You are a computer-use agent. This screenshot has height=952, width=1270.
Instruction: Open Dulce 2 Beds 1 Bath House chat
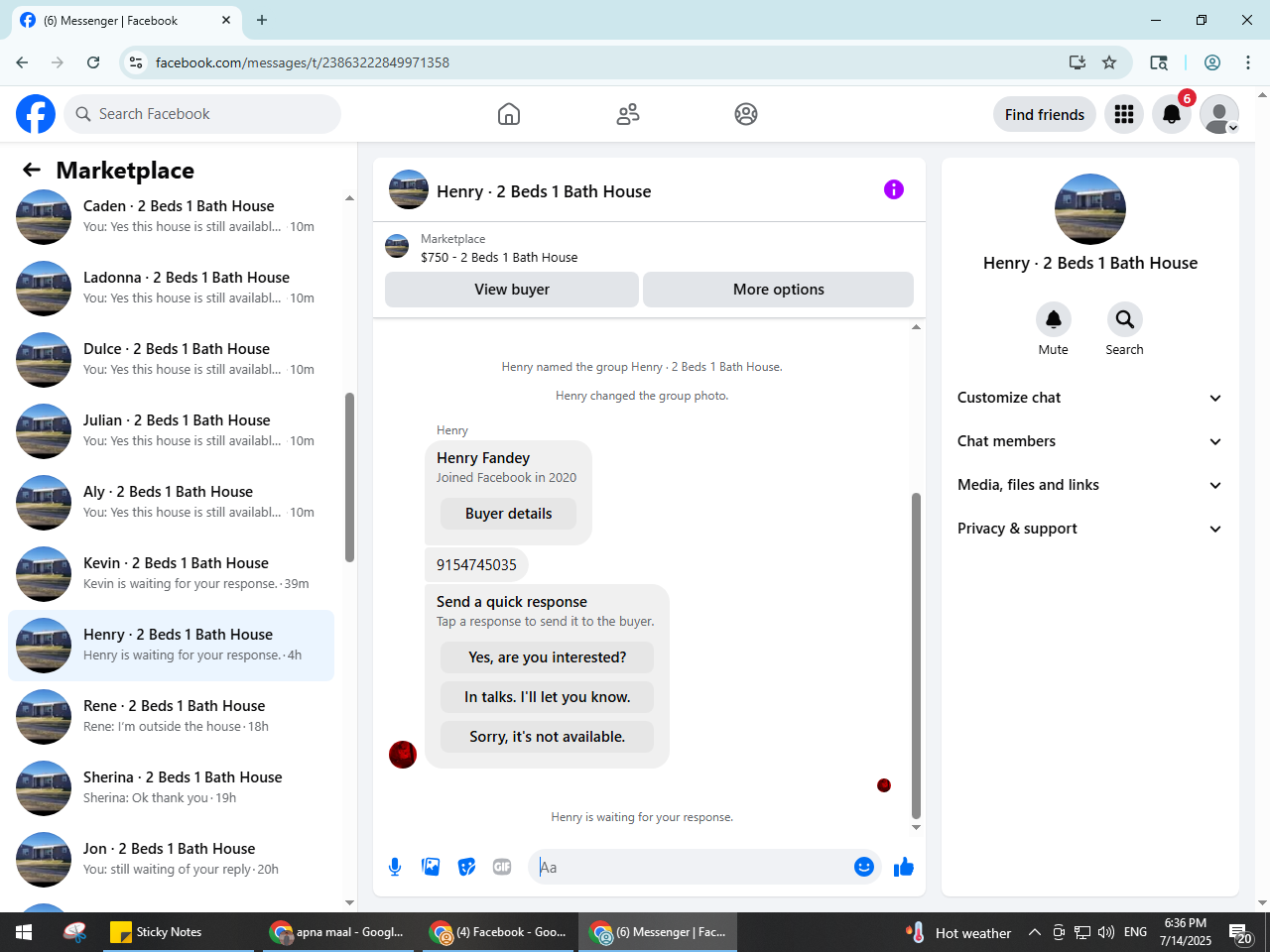click(171, 359)
